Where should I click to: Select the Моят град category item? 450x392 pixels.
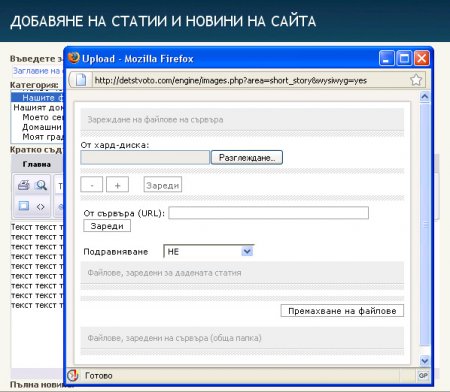[x=42, y=137]
